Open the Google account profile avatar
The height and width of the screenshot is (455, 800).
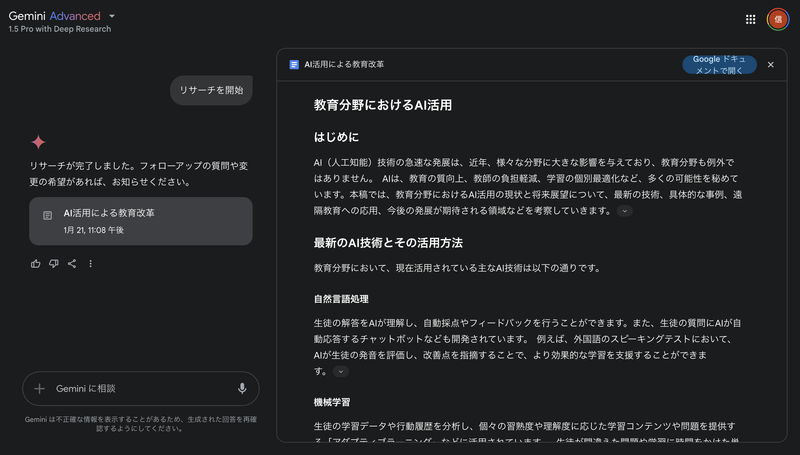pyautogui.click(x=777, y=19)
